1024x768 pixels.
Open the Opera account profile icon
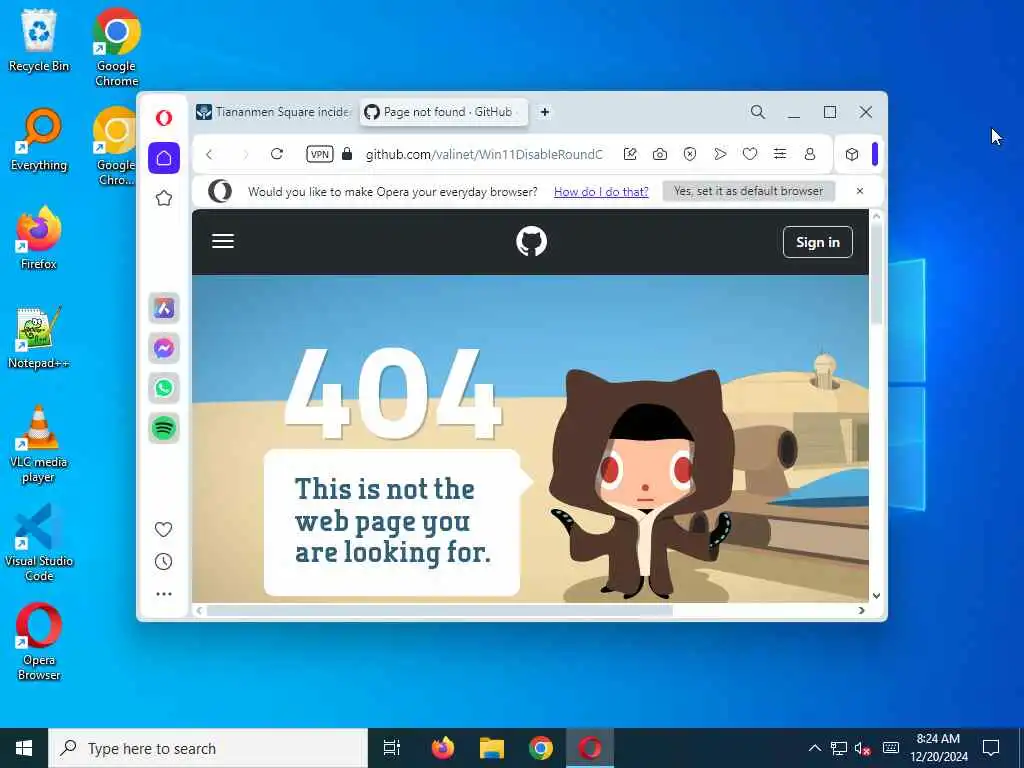click(810, 154)
